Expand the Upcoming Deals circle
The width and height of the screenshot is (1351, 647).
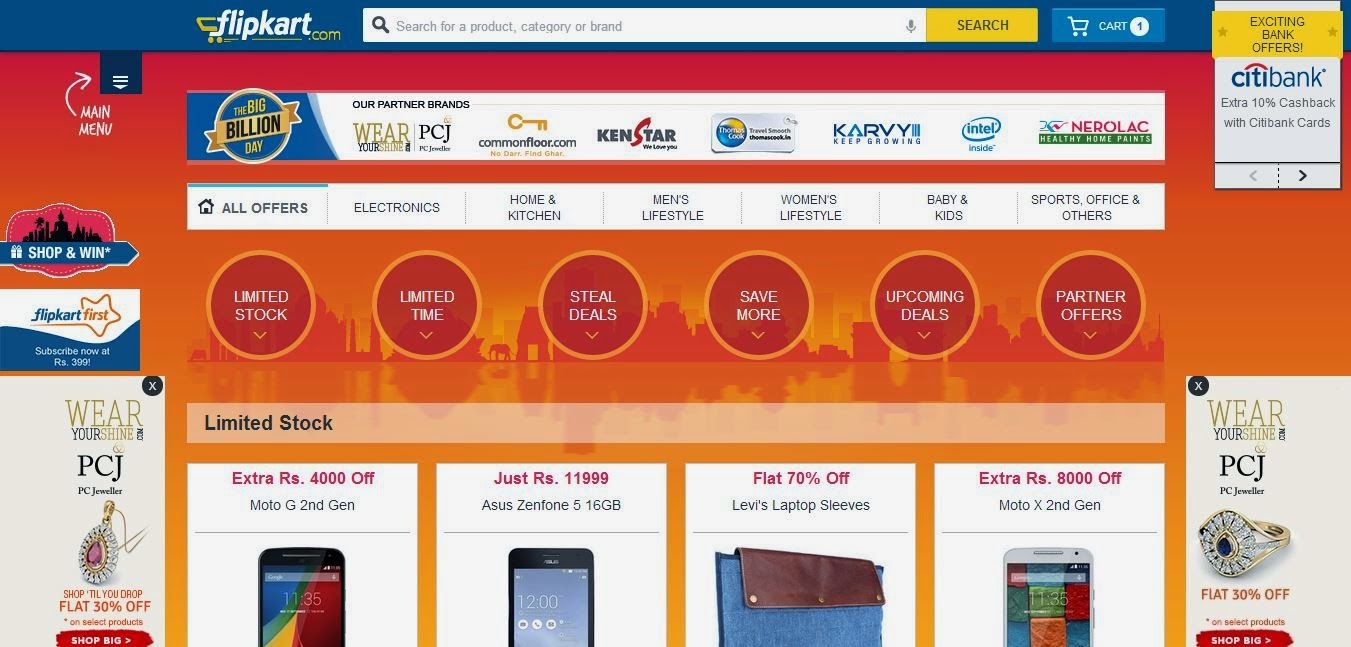click(925, 305)
